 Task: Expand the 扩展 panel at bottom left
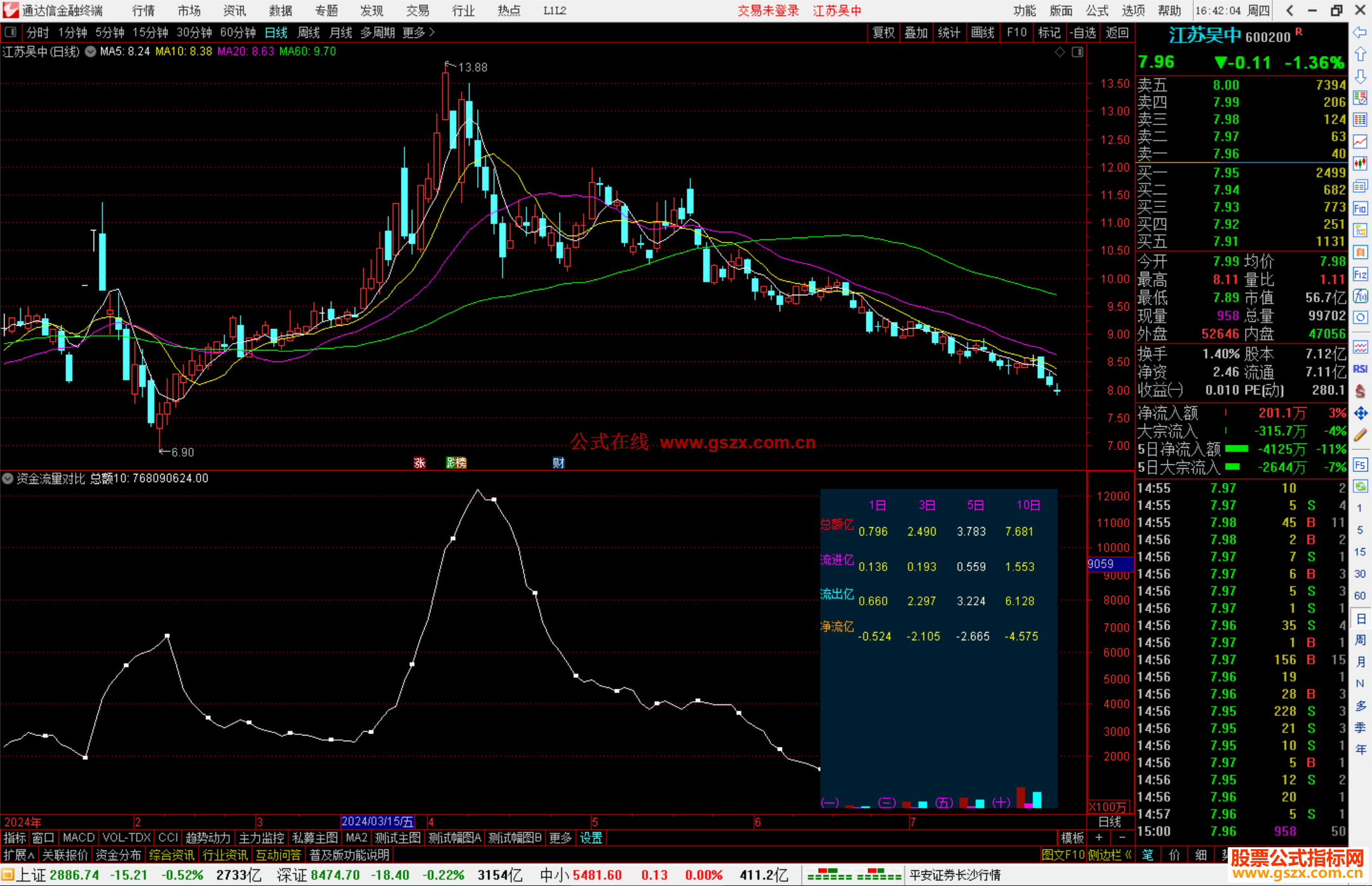click(x=19, y=855)
